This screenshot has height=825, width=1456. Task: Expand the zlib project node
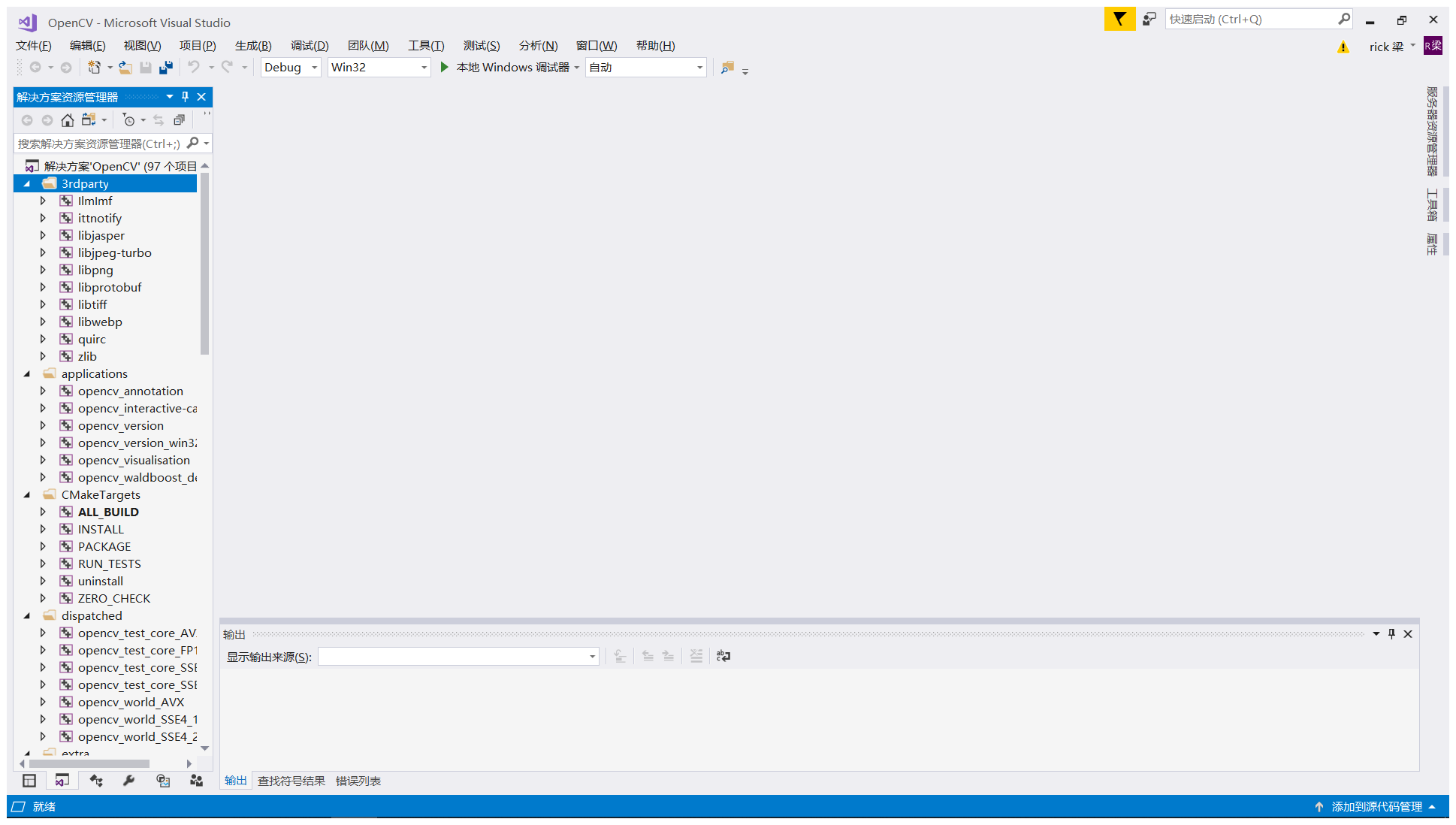(43, 356)
